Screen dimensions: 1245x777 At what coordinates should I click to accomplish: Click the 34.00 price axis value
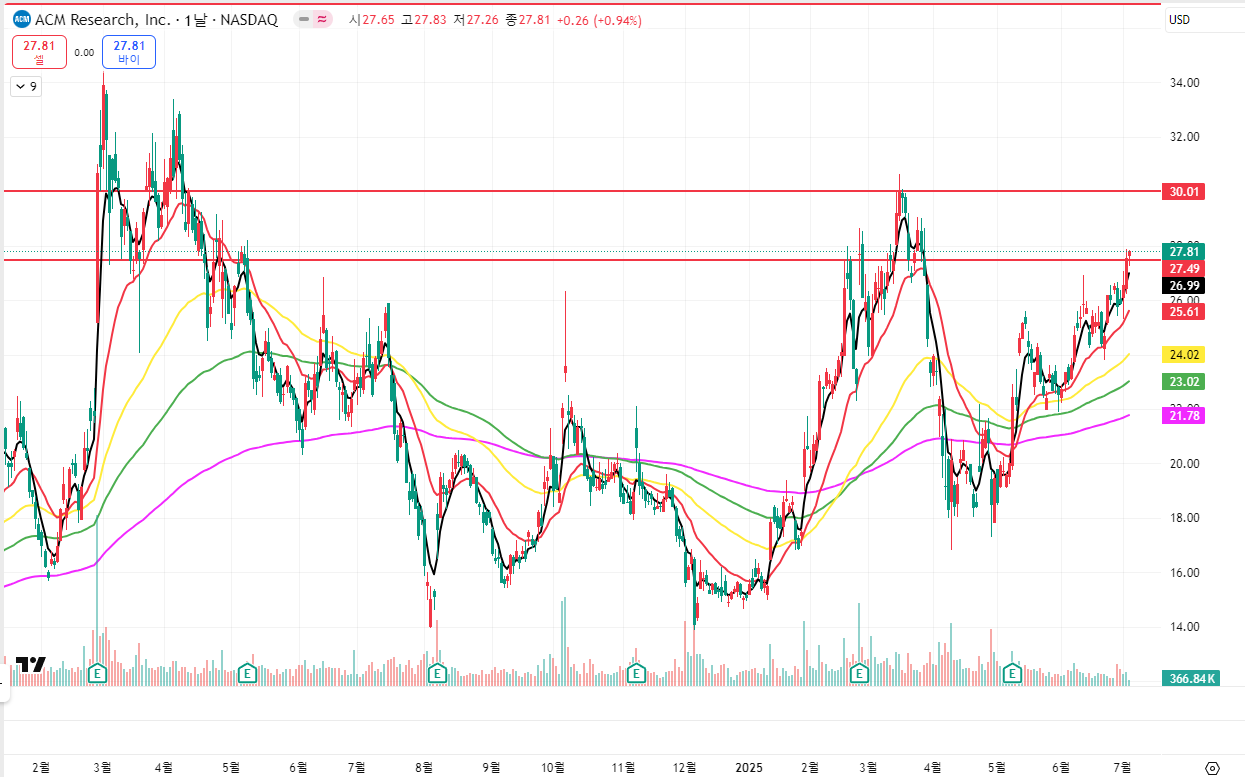click(x=1184, y=82)
